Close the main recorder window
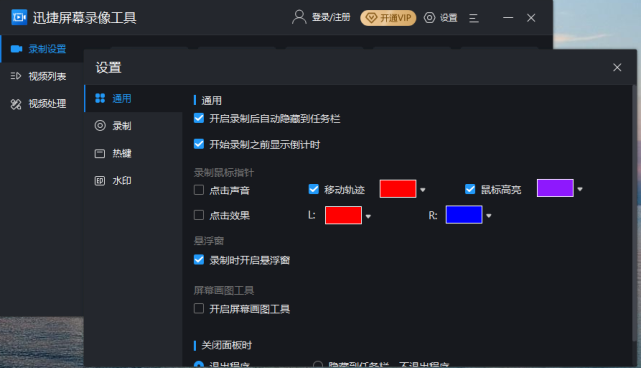Viewport: 641px width, 368px height. pos(531,18)
